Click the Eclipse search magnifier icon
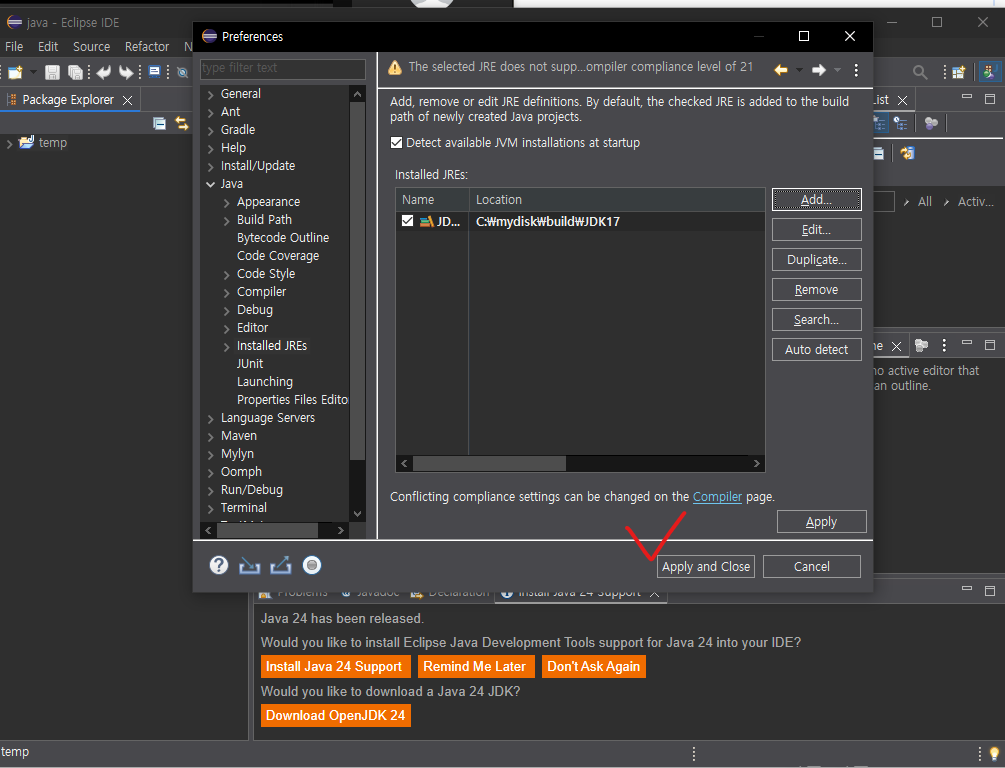1005x768 pixels. (920, 72)
